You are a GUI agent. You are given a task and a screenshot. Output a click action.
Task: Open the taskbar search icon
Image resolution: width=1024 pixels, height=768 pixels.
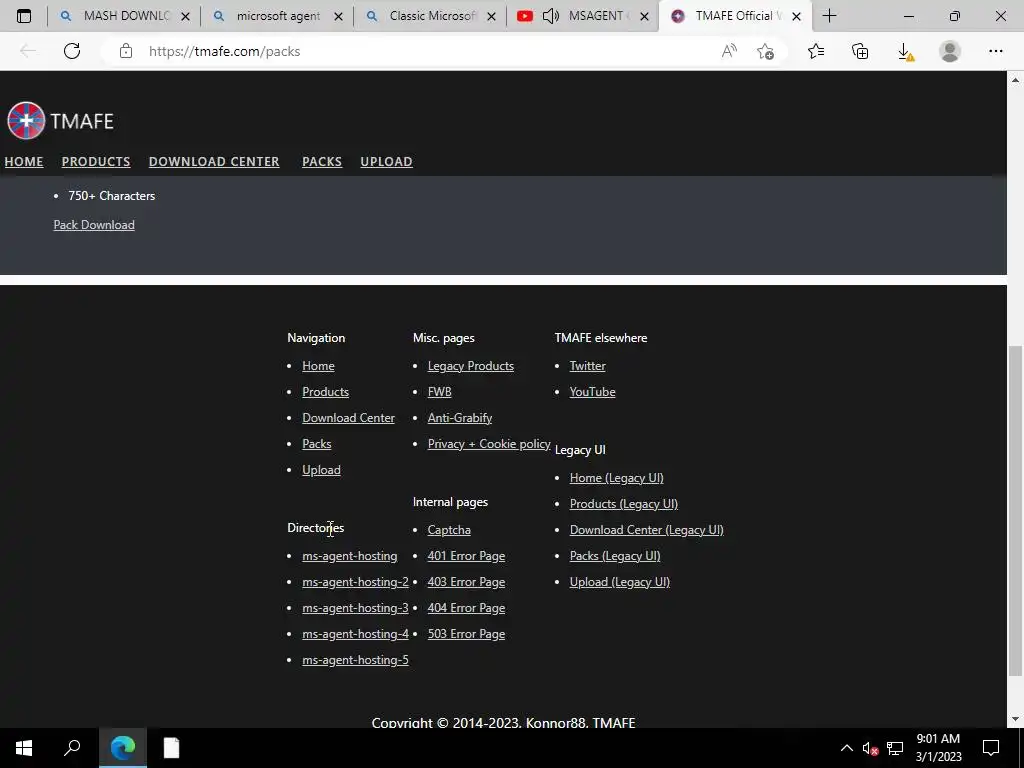coord(72,748)
